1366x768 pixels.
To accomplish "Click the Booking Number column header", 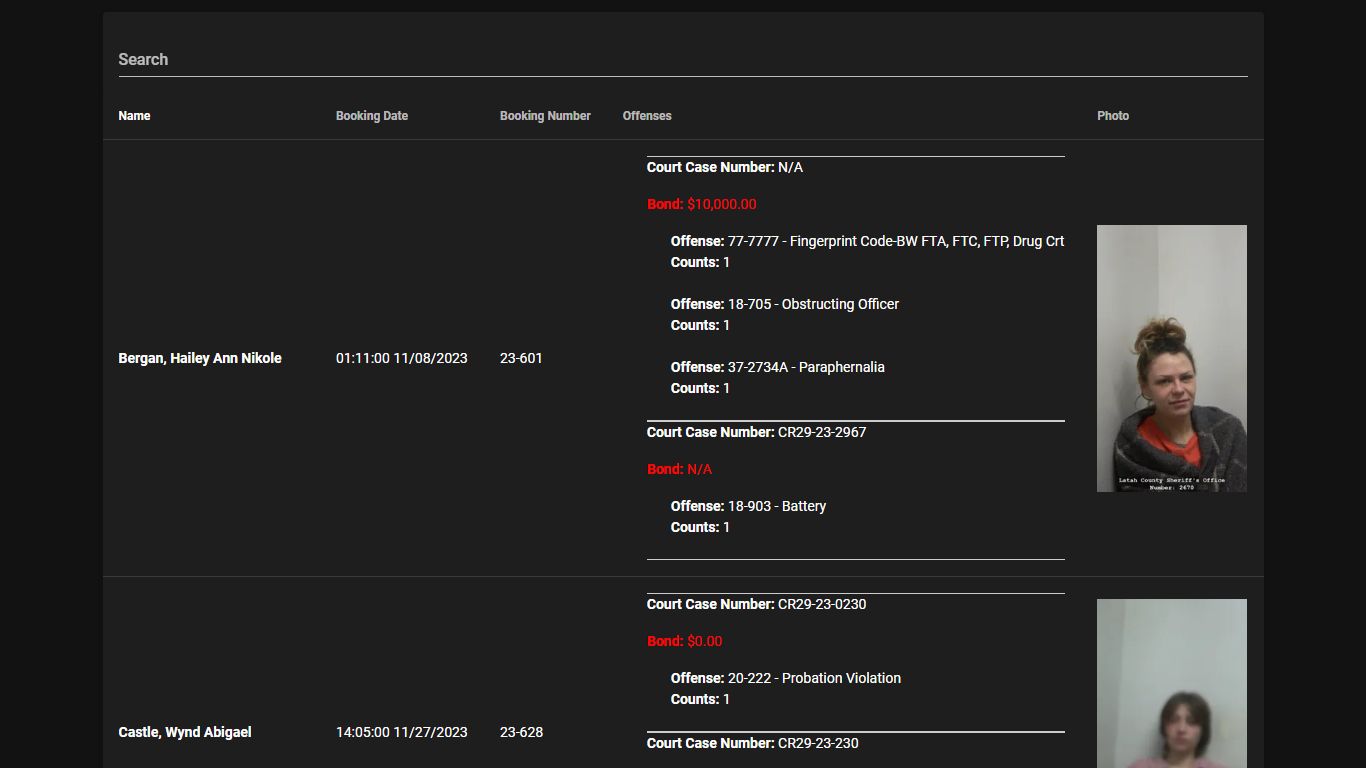I will [545, 116].
